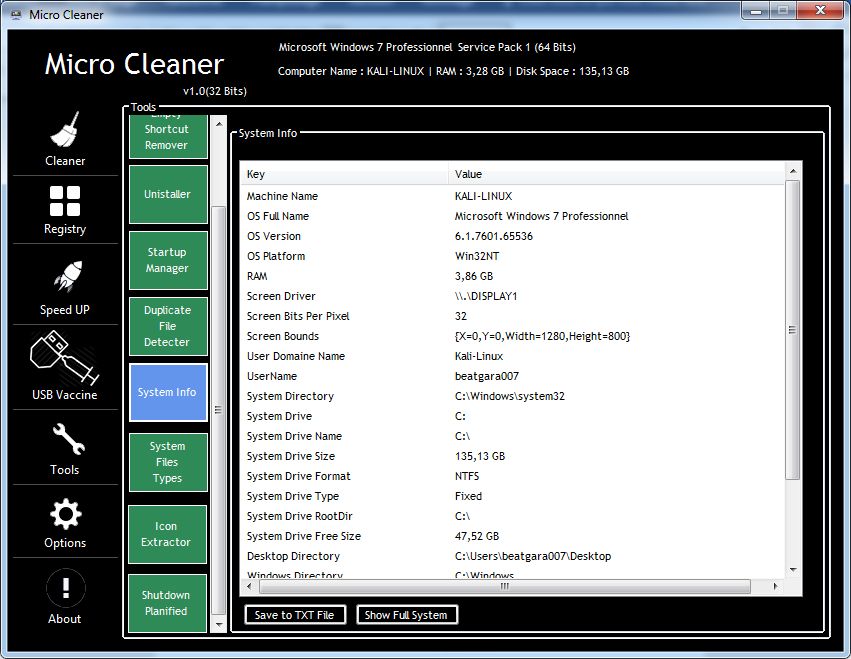This screenshot has width=851, height=659.
Task: Open the Startup Manager tool
Action: (167, 260)
